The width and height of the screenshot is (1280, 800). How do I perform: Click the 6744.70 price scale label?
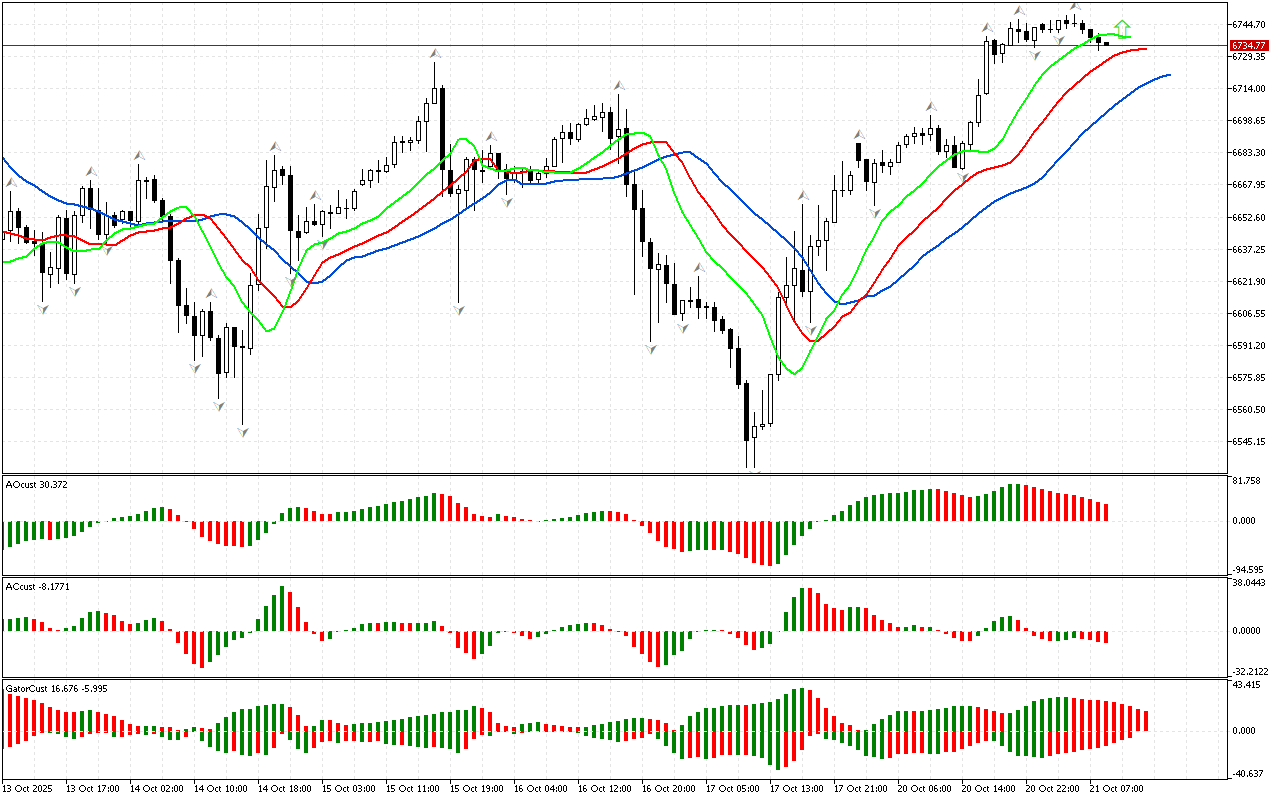point(1250,24)
